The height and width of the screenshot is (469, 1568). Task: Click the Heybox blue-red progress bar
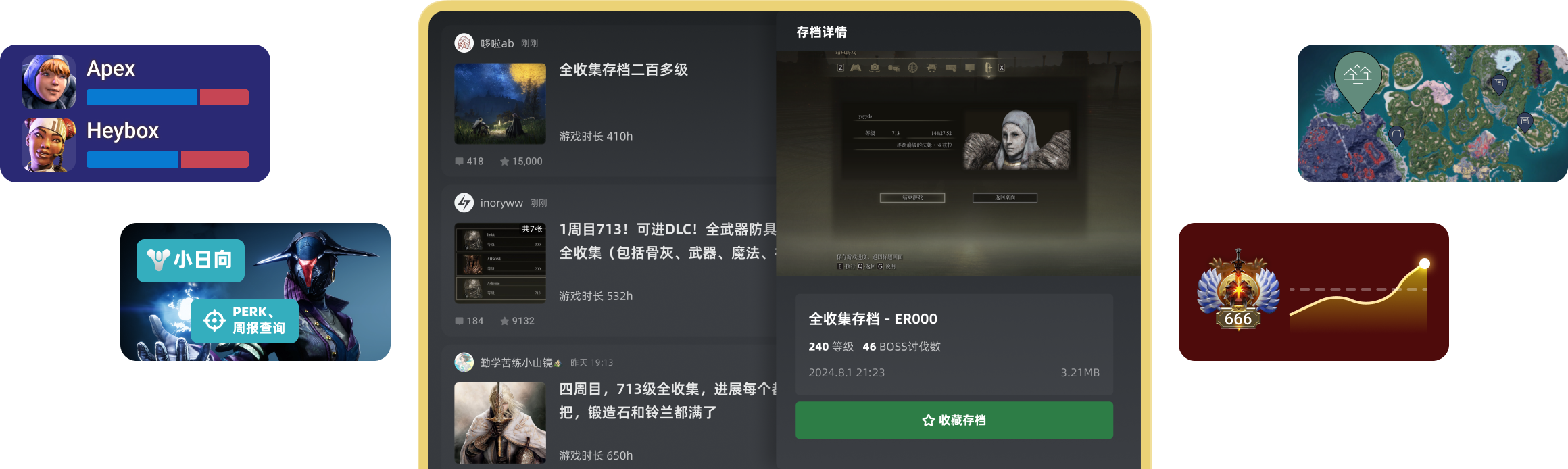click(x=168, y=159)
